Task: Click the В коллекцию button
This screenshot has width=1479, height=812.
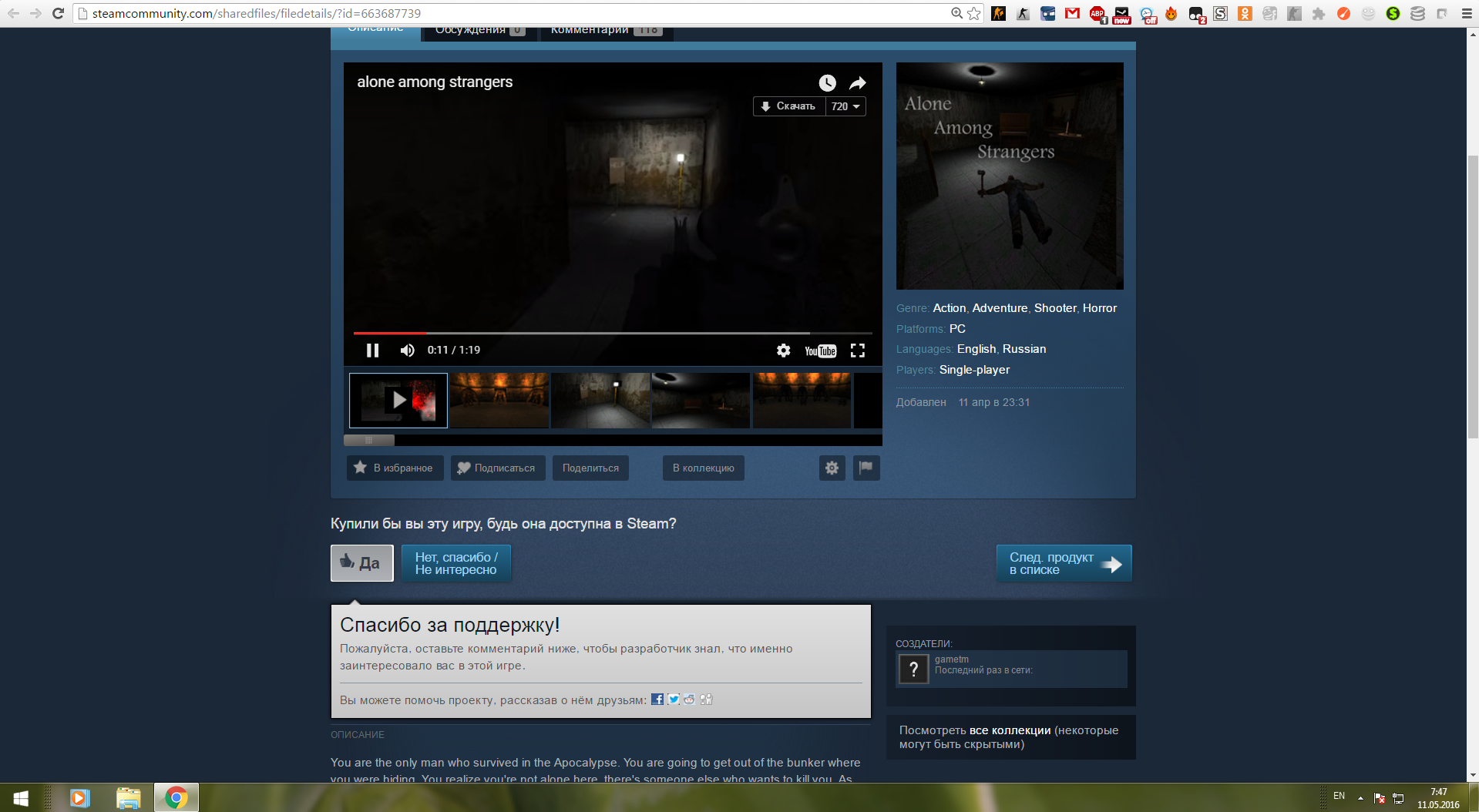Action: pyautogui.click(x=704, y=468)
